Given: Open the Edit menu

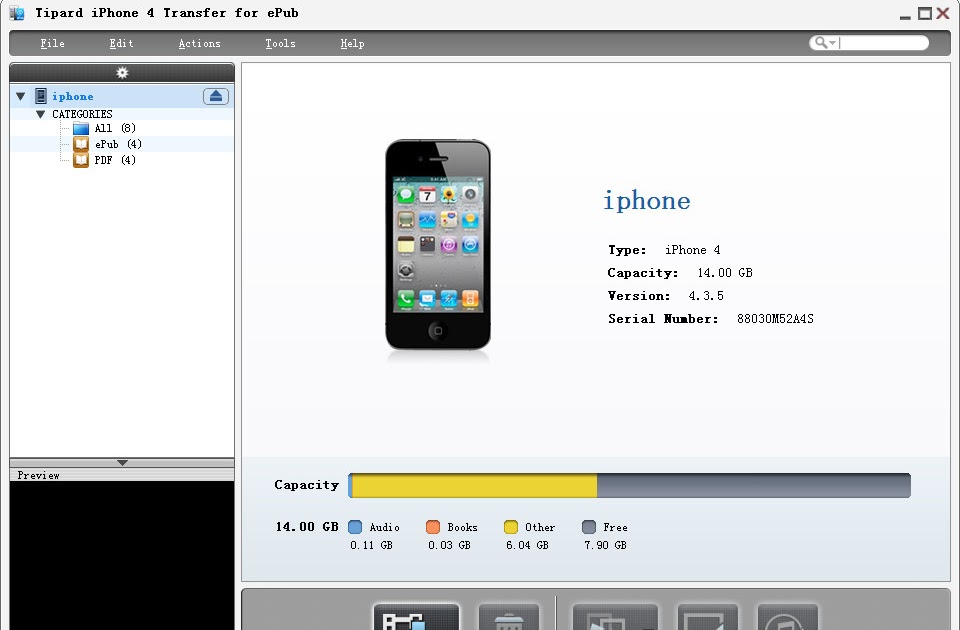Looking at the screenshot, I should click(121, 43).
